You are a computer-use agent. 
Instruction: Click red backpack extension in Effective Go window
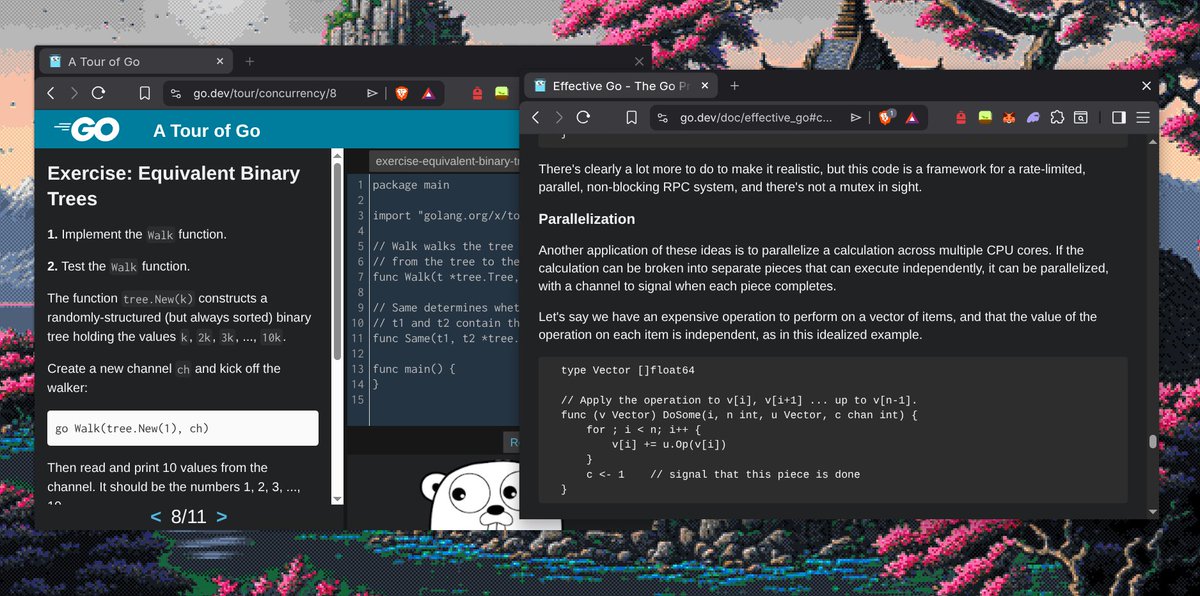point(961,118)
